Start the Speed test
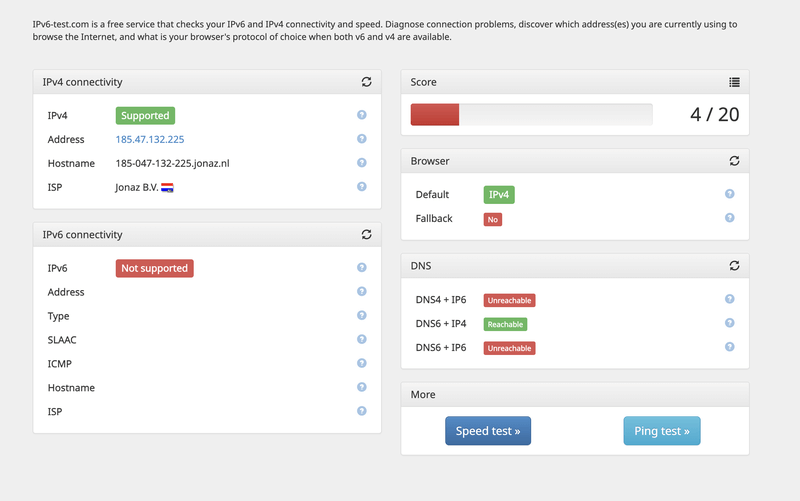 [488, 431]
